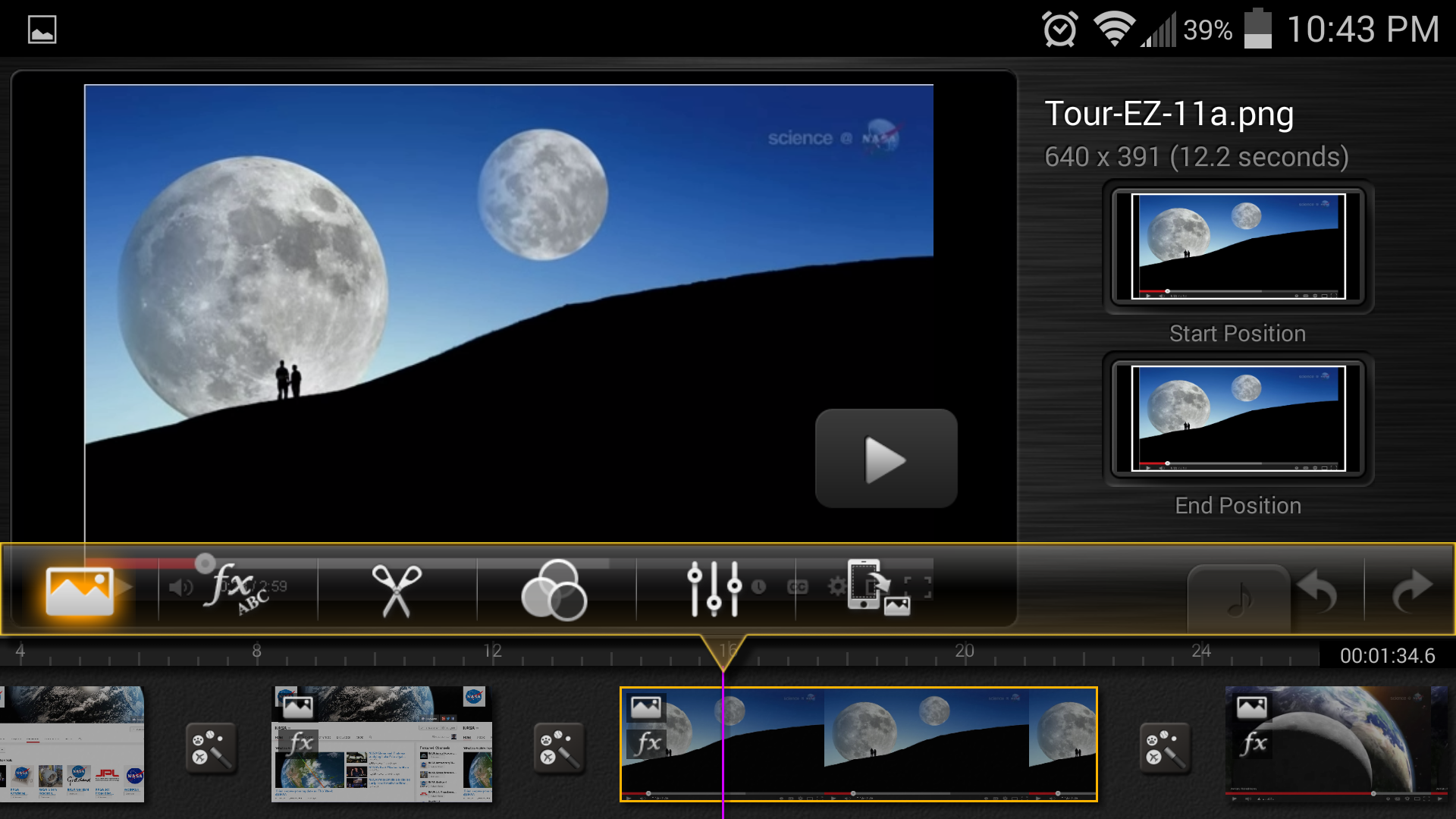The height and width of the screenshot is (819, 1456).
Task: Open the music note audio tab
Action: click(1239, 600)
